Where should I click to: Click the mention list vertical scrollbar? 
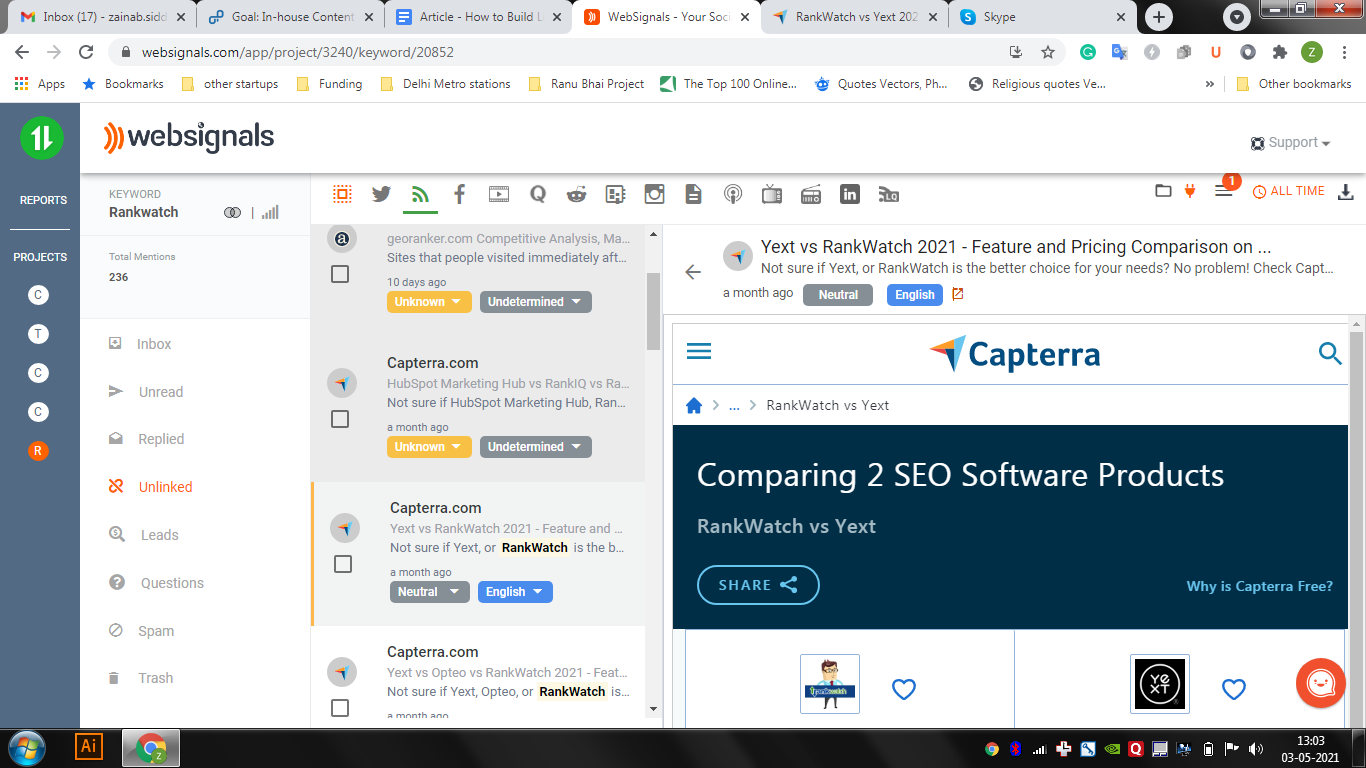pyautogui.click(x=654, y=311)
